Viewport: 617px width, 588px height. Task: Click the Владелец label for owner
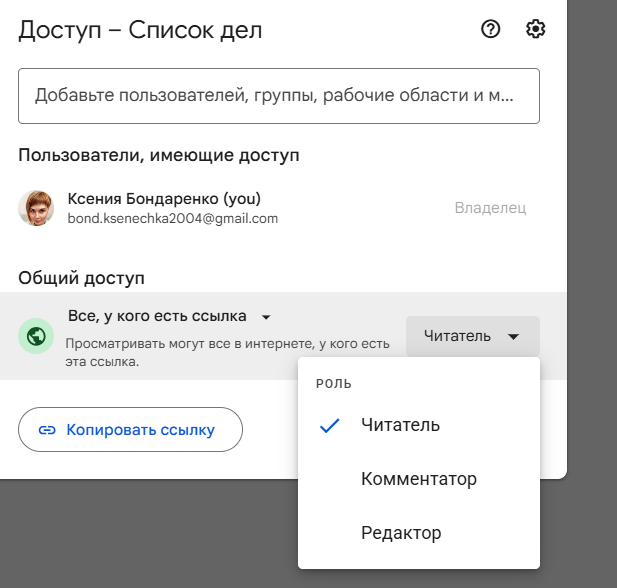click(x=490, y=208)
